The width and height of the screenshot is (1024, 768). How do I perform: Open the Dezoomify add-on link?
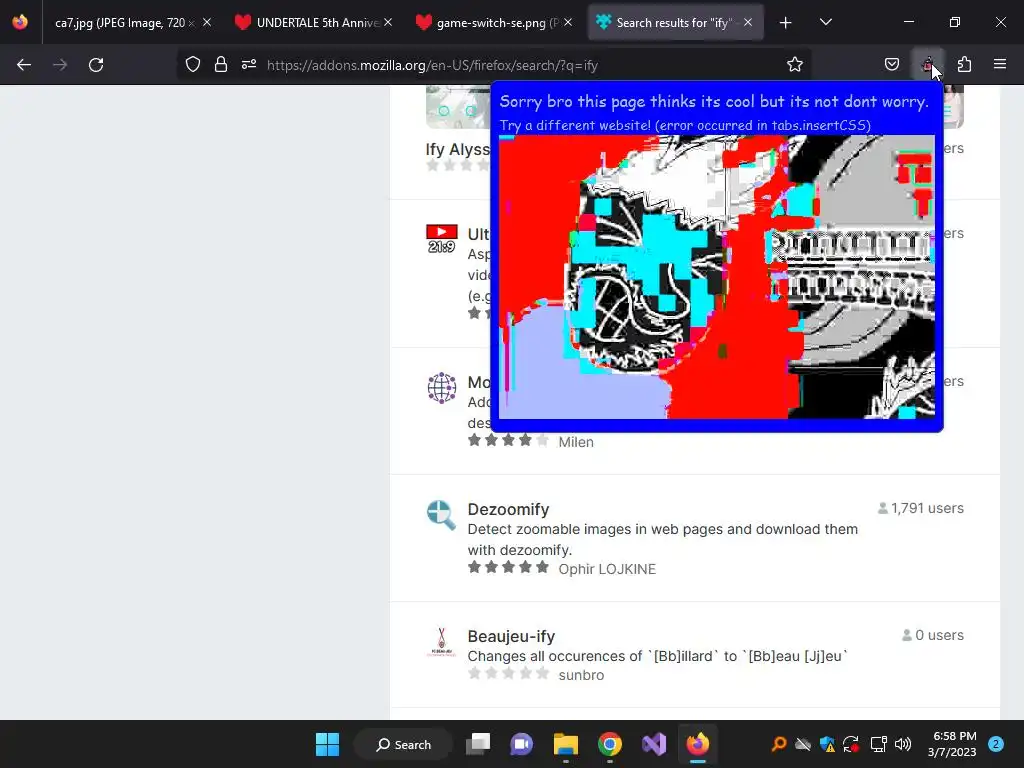[x=508, y=509]
